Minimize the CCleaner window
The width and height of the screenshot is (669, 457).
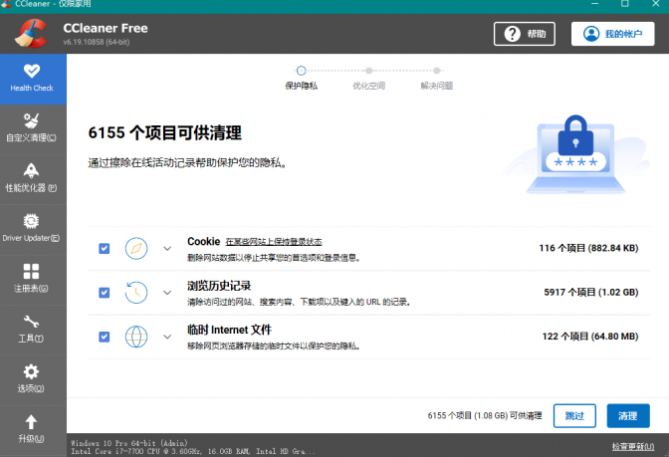click(595, 4)
